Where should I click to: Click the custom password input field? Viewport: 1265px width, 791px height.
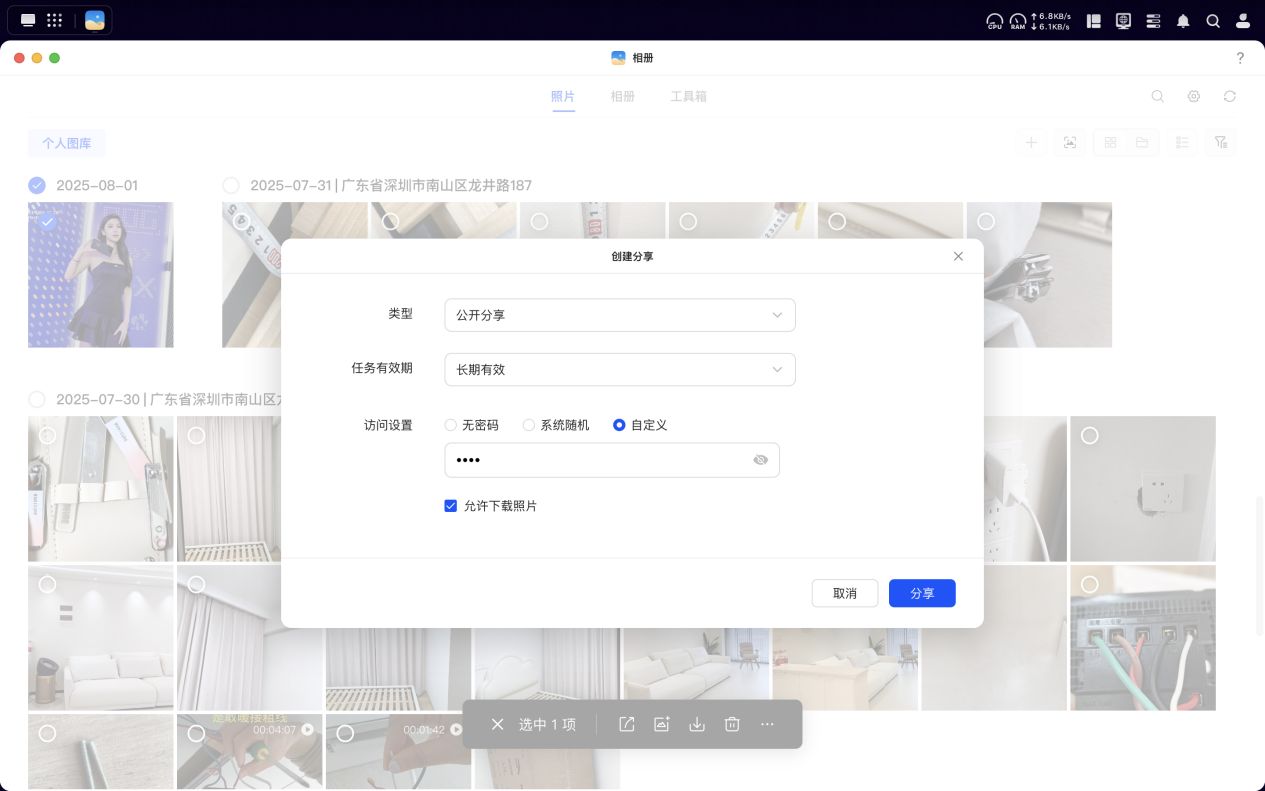[595, 460]
